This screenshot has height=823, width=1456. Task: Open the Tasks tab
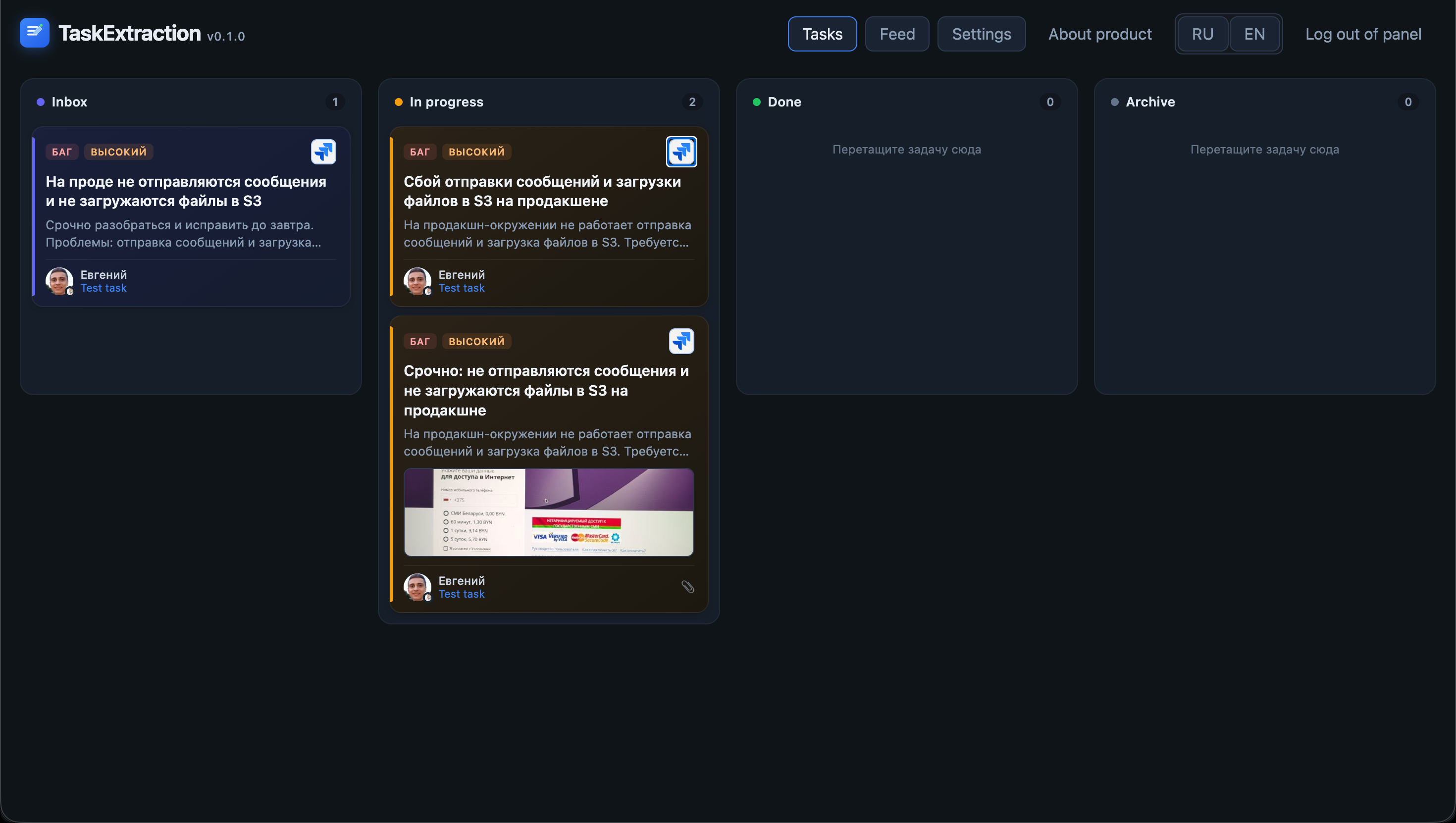click(823, 34)
